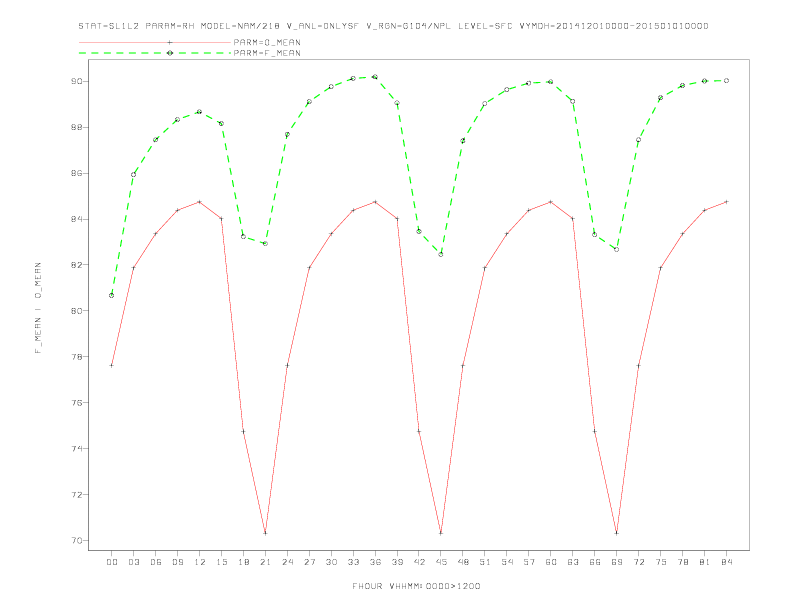Viewport: 792px width, 612px height.
Task: Select red O_MEAN starting point at hour 00
Action: (112, 365)
